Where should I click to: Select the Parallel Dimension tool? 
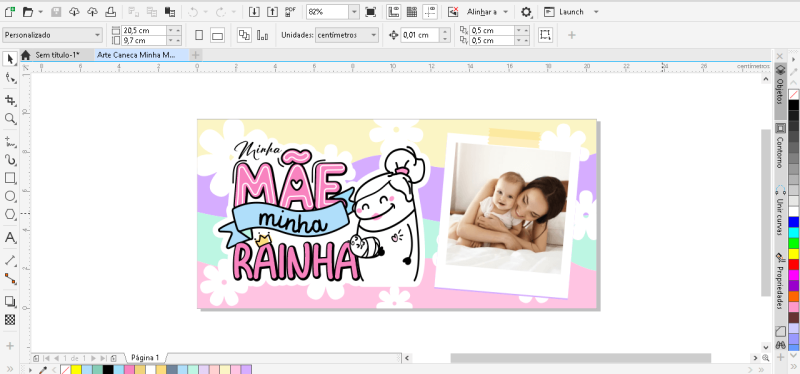tap(10, 260)
